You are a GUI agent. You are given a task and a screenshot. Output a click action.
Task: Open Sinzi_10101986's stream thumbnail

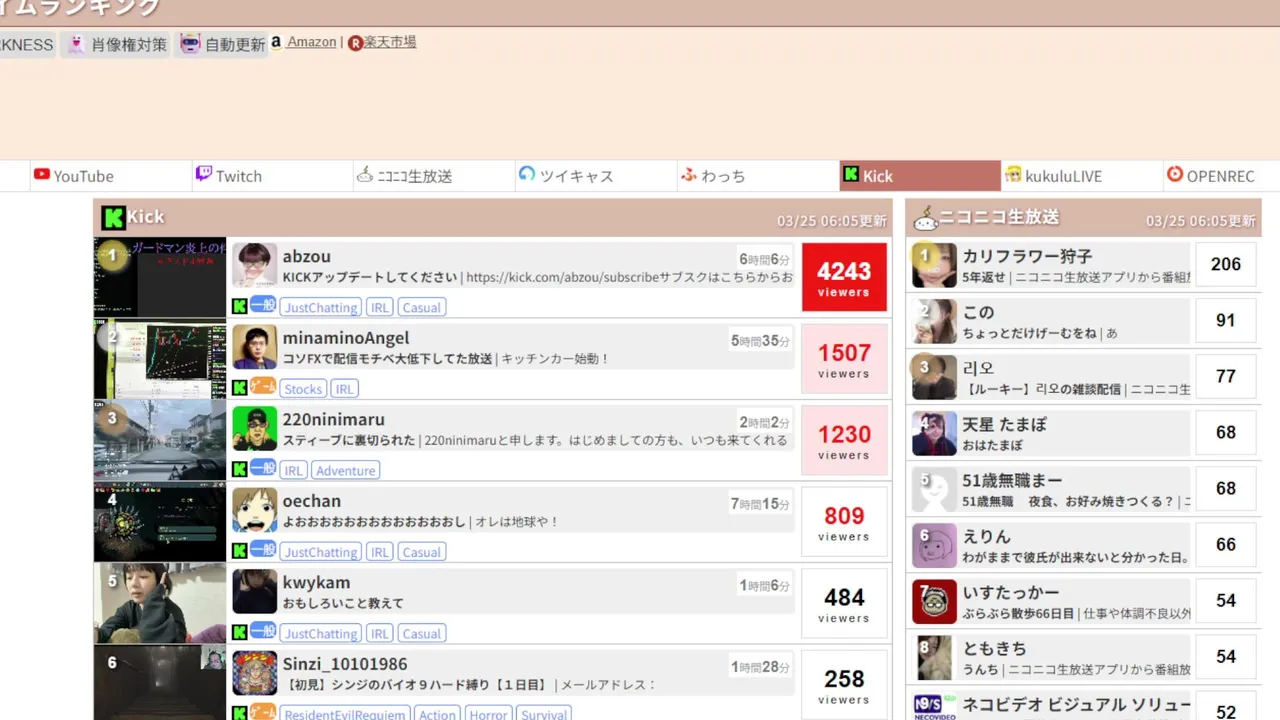pyautogui.click(x=160, y=683)
